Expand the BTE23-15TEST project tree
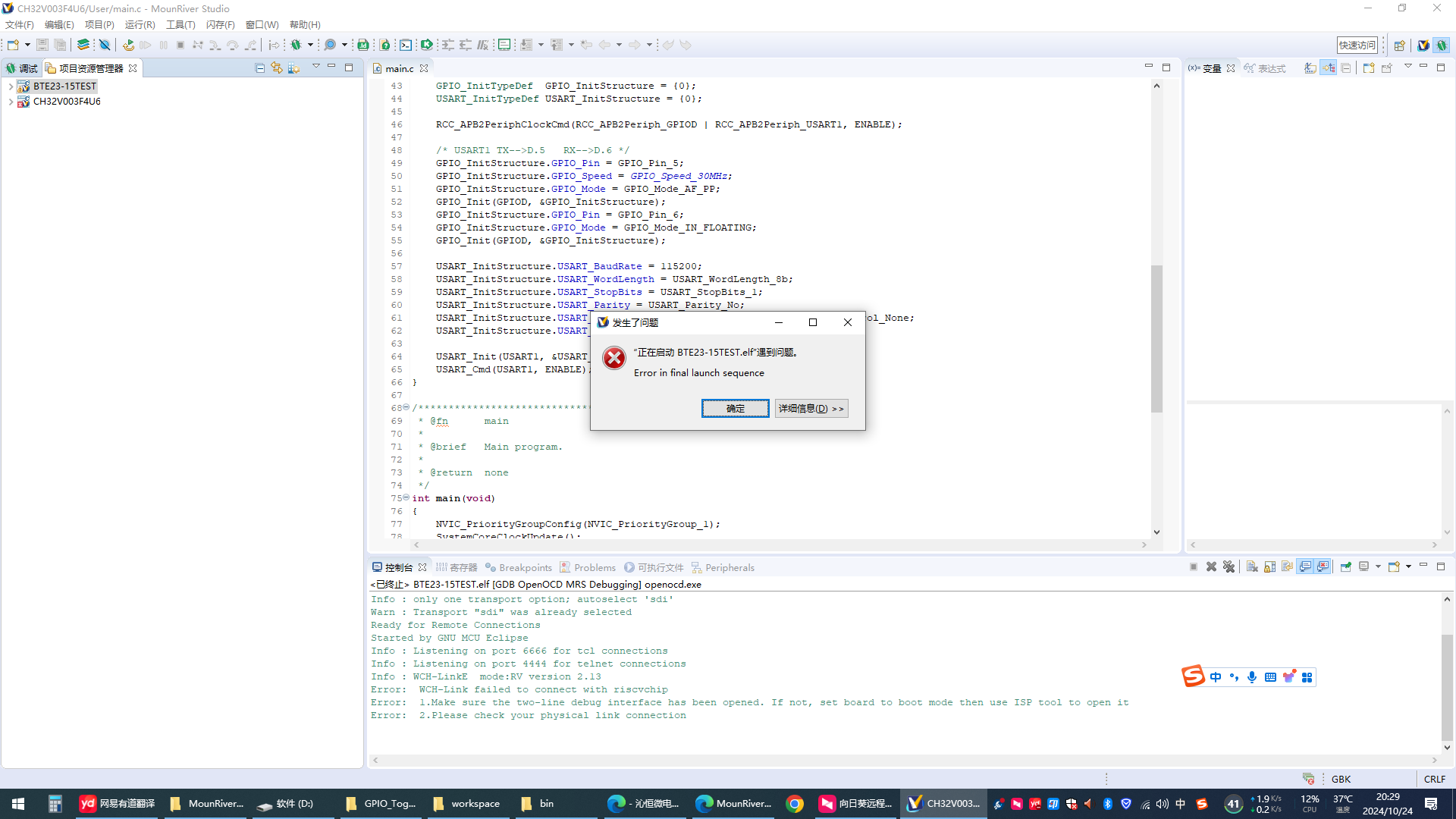Viewport: 1456px width, 819px height. 11,86
